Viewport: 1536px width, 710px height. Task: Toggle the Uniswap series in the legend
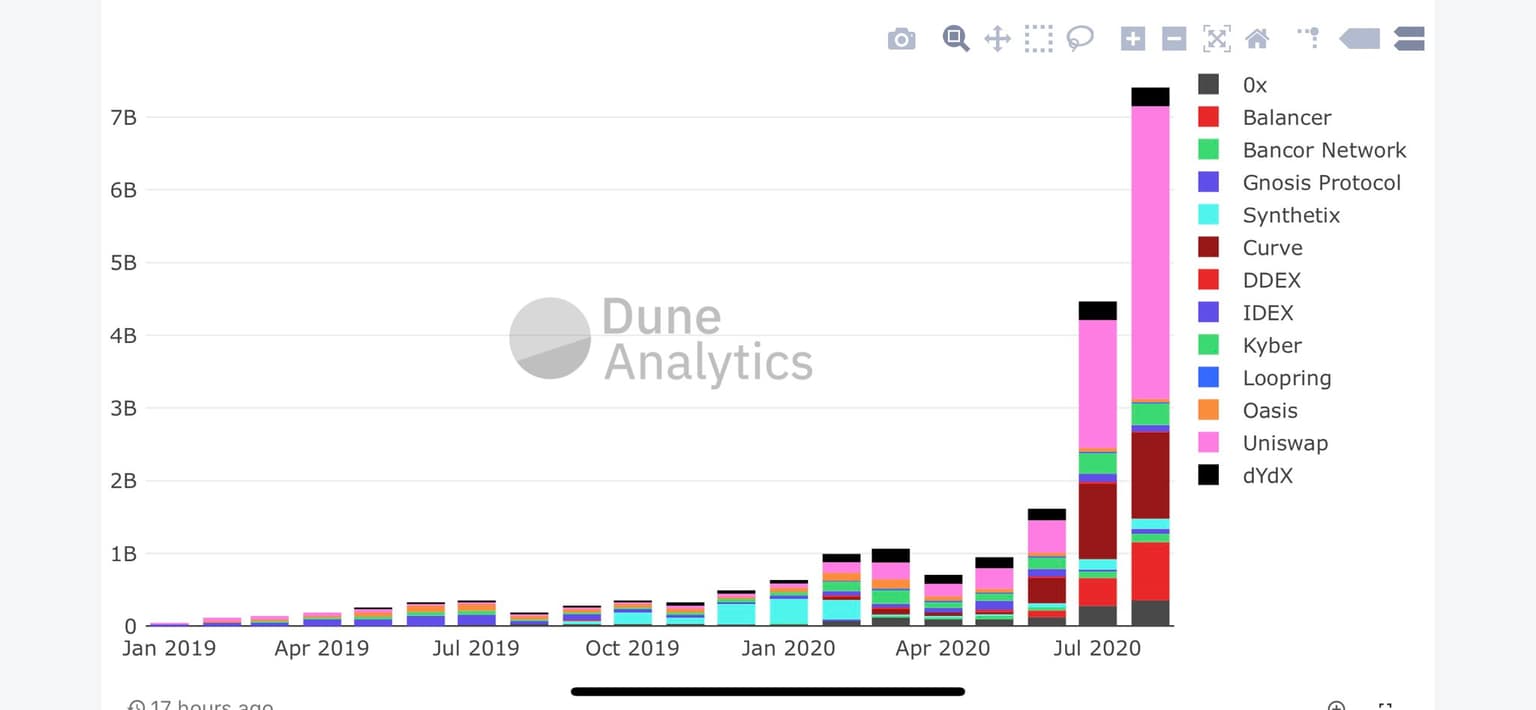coord(1284,443)
